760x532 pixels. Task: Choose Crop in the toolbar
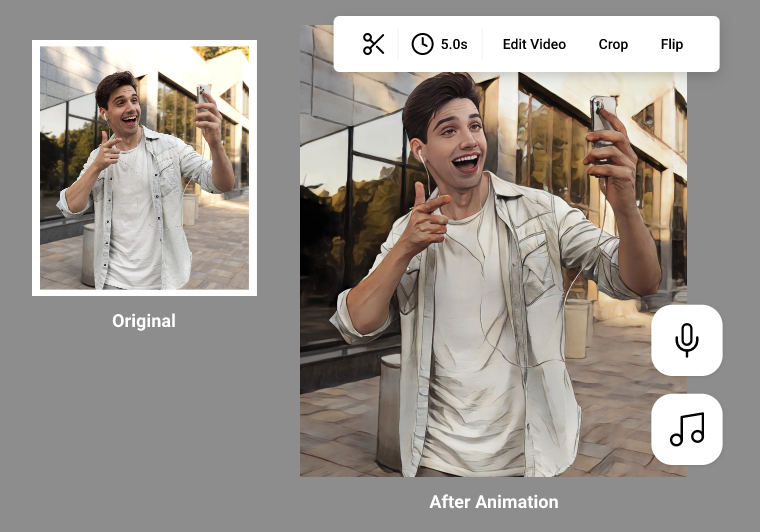pyautogui.click(x=613, y=44)
